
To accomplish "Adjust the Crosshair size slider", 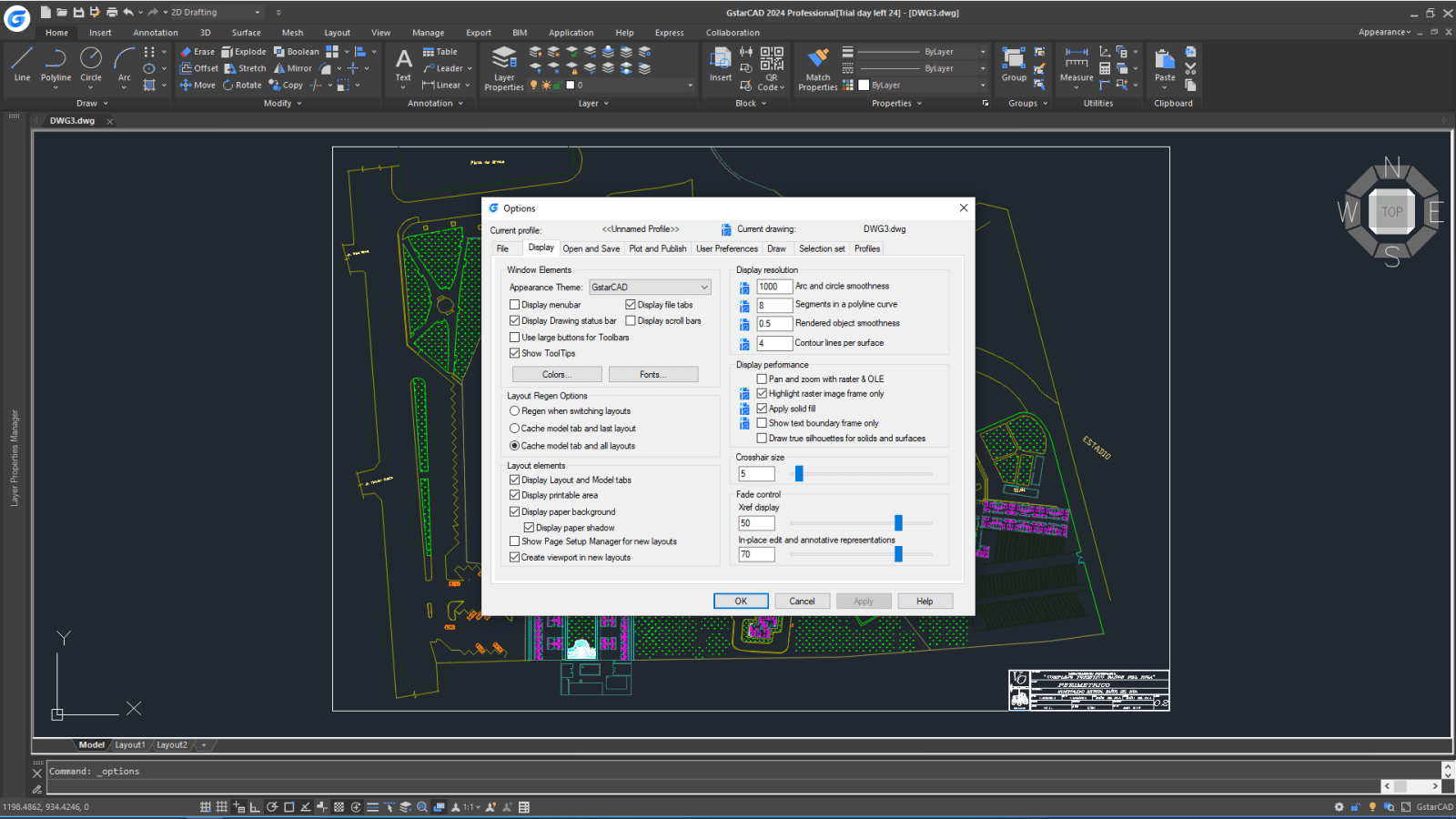I will pos(798,473).
